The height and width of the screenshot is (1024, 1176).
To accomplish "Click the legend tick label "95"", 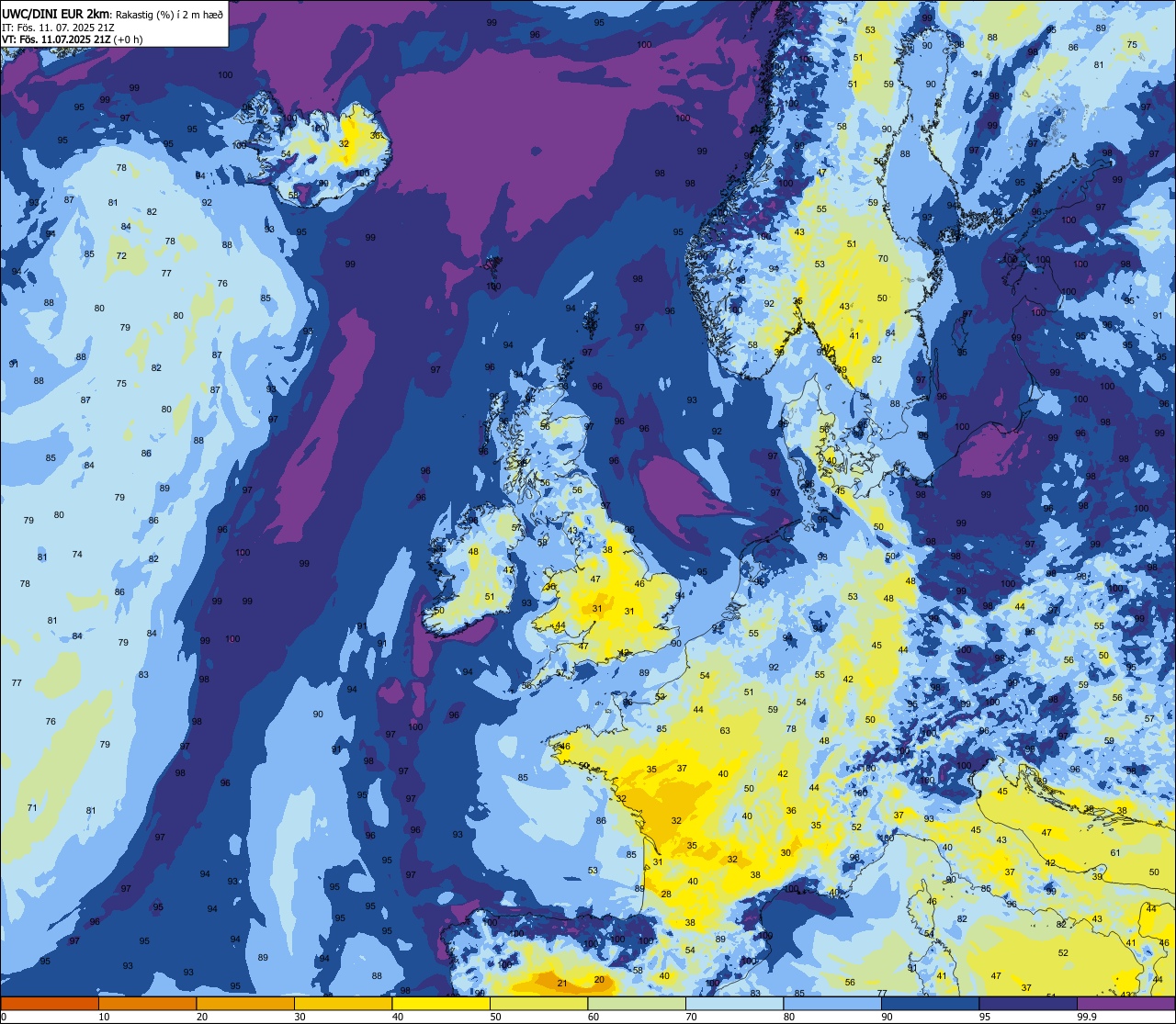I will point(985,1017).
